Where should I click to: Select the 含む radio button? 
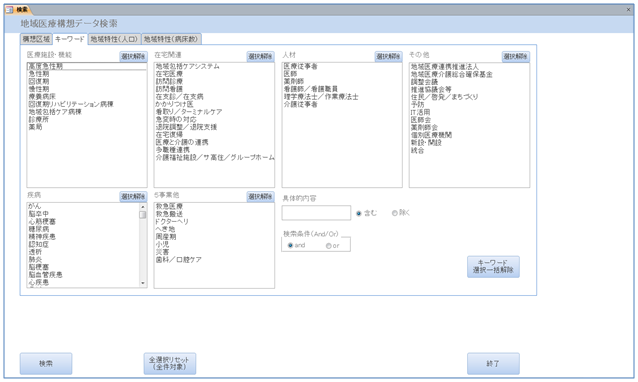358,213
